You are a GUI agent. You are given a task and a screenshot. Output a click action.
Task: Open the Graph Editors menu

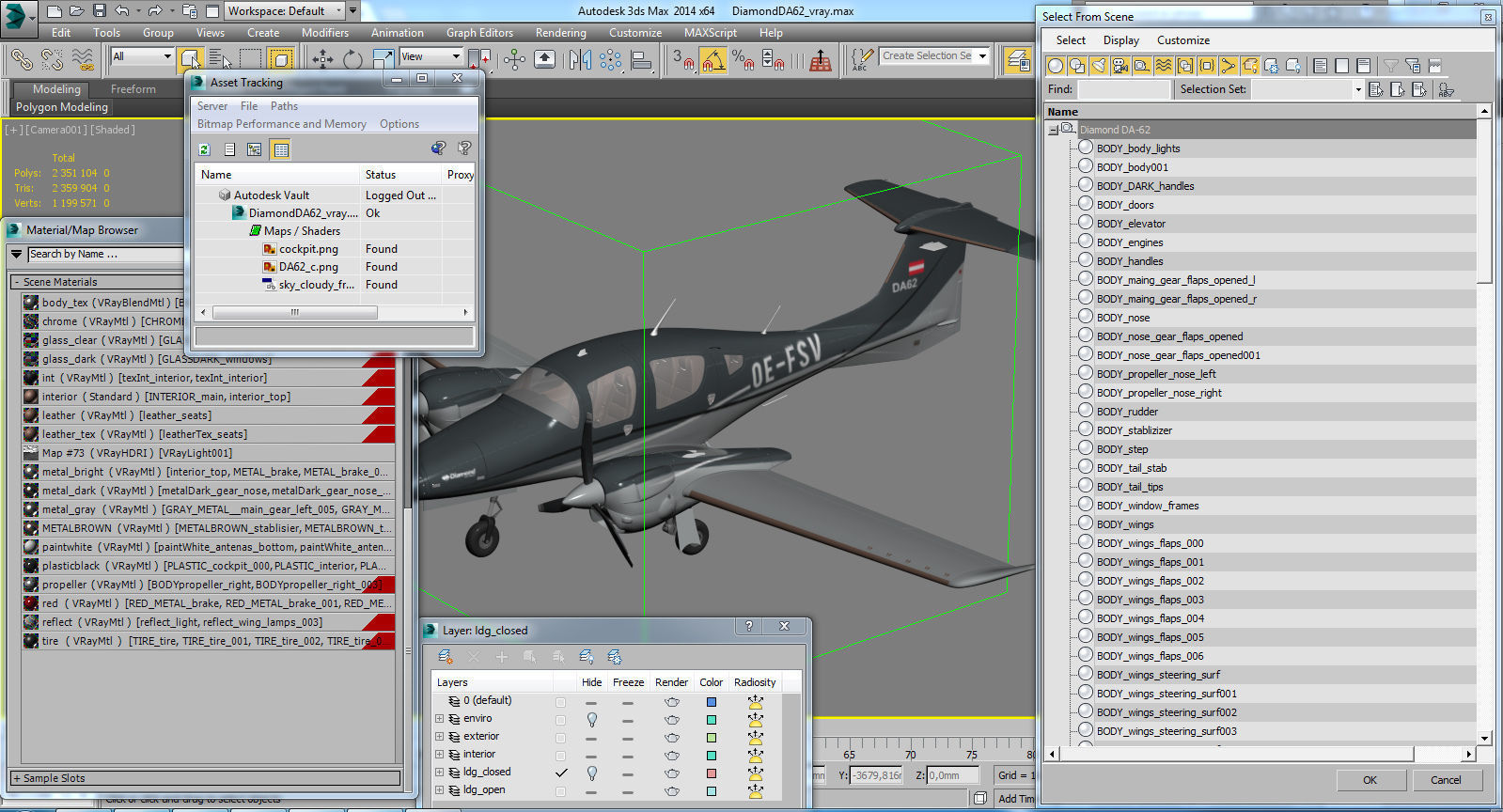coord(479,32)
